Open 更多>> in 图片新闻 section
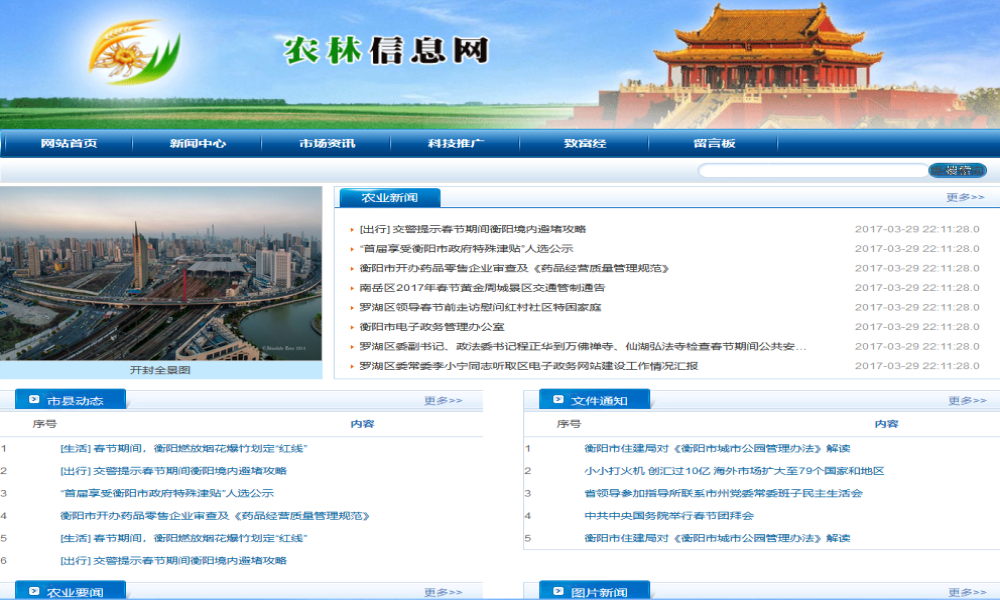This screenshot has width=1000, height=600. pos(967,592)
